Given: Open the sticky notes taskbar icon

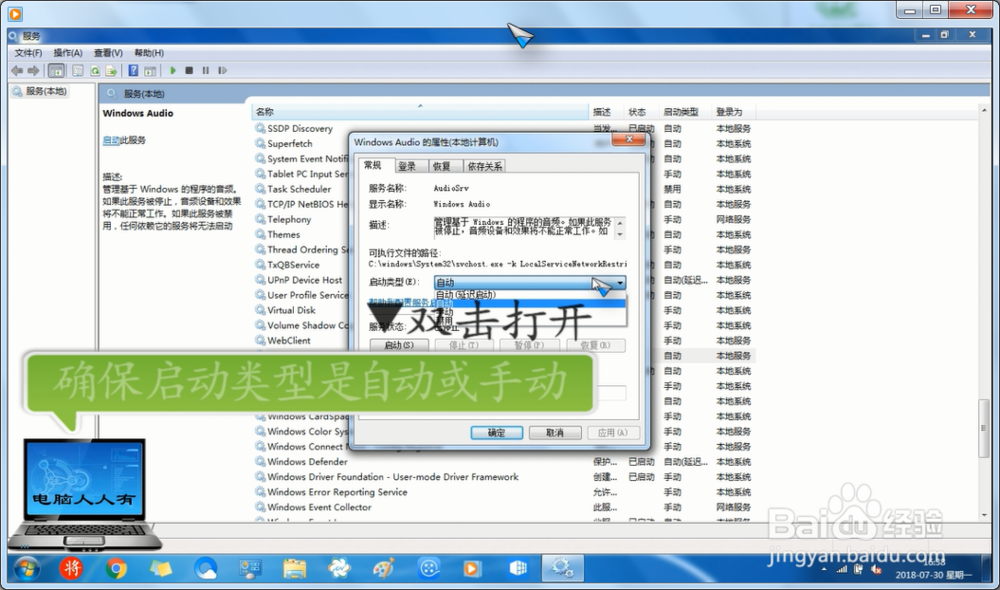Looking at the screenshot, I should point(161,568).
